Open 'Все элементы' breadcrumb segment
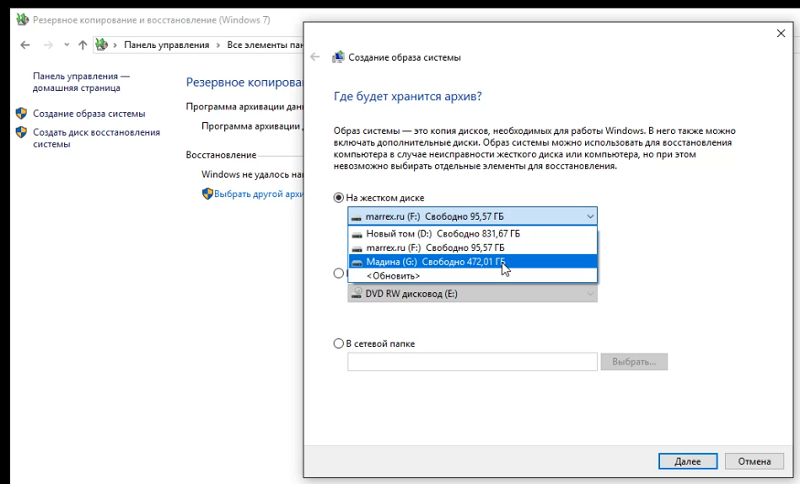Viewport: 800px width, 484px height. (x=265, y=45)
